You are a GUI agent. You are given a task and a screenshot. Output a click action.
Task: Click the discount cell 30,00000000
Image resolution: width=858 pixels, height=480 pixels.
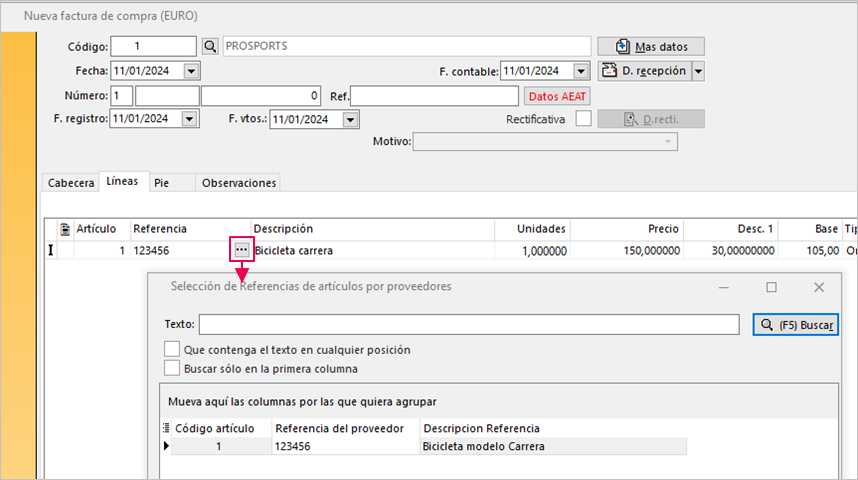click(x=731, y=251)
